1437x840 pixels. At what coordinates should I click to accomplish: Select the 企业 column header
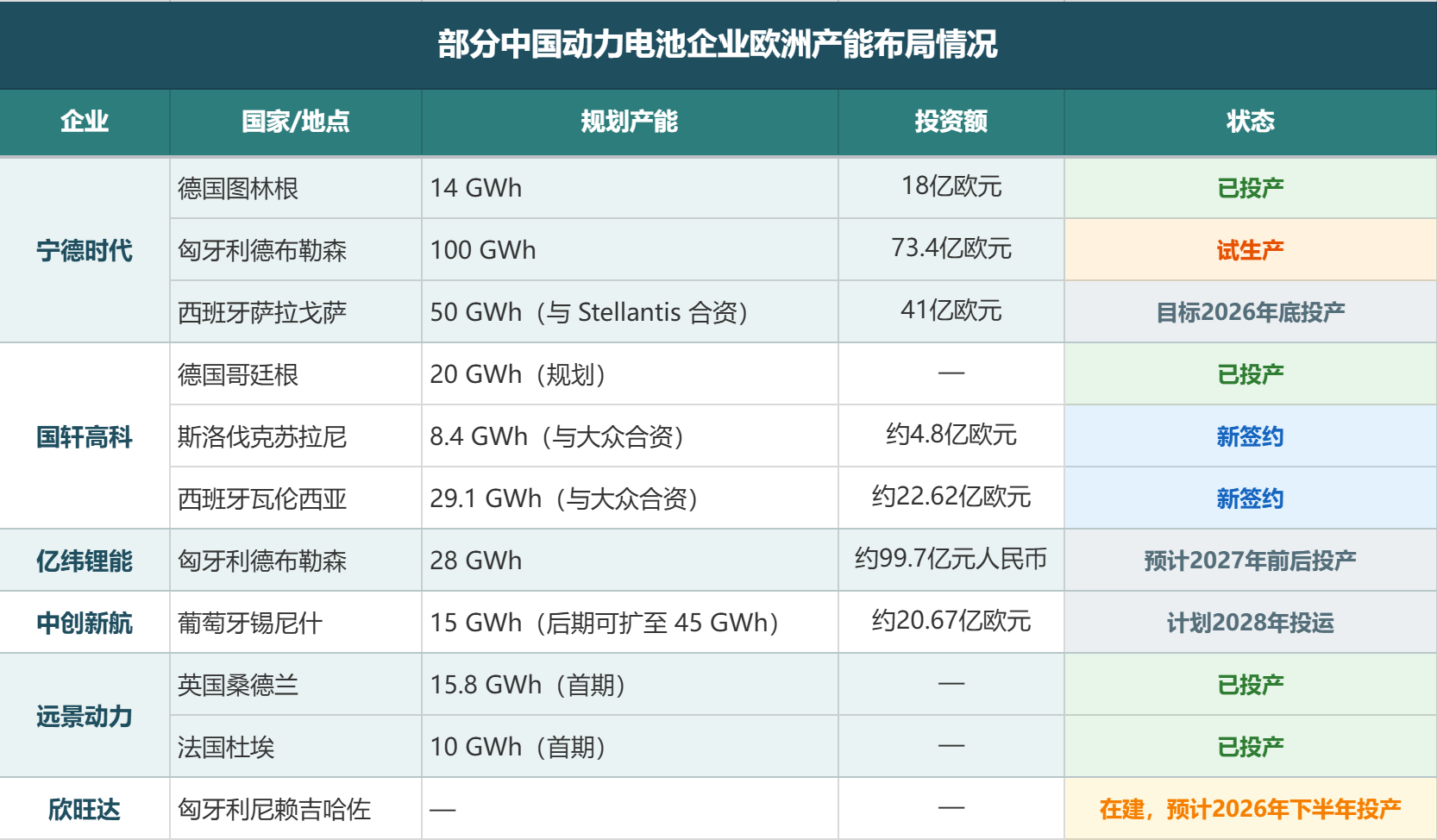tap(85, 122)
